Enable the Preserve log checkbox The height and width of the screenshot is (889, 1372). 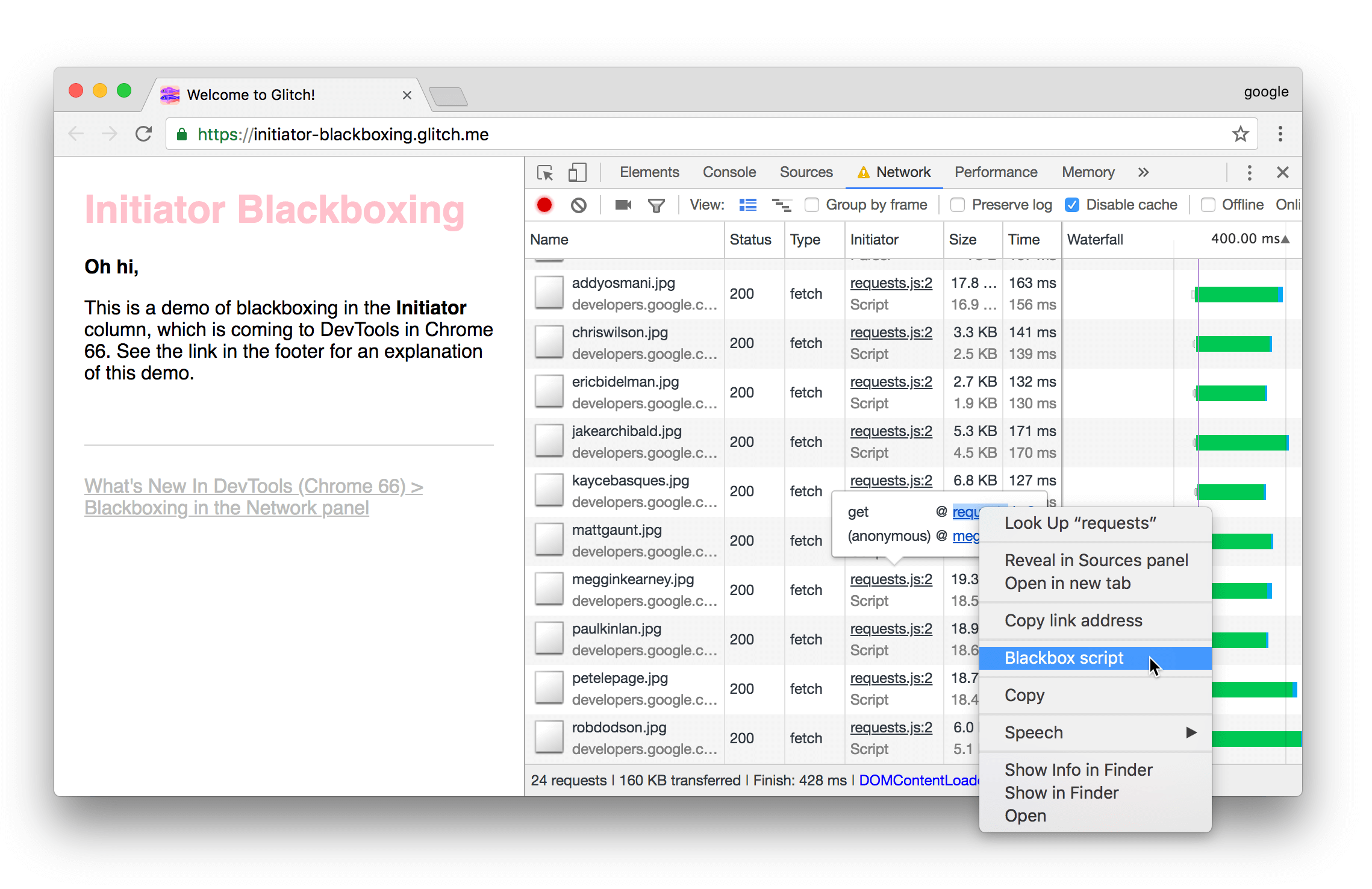(958, 205)
